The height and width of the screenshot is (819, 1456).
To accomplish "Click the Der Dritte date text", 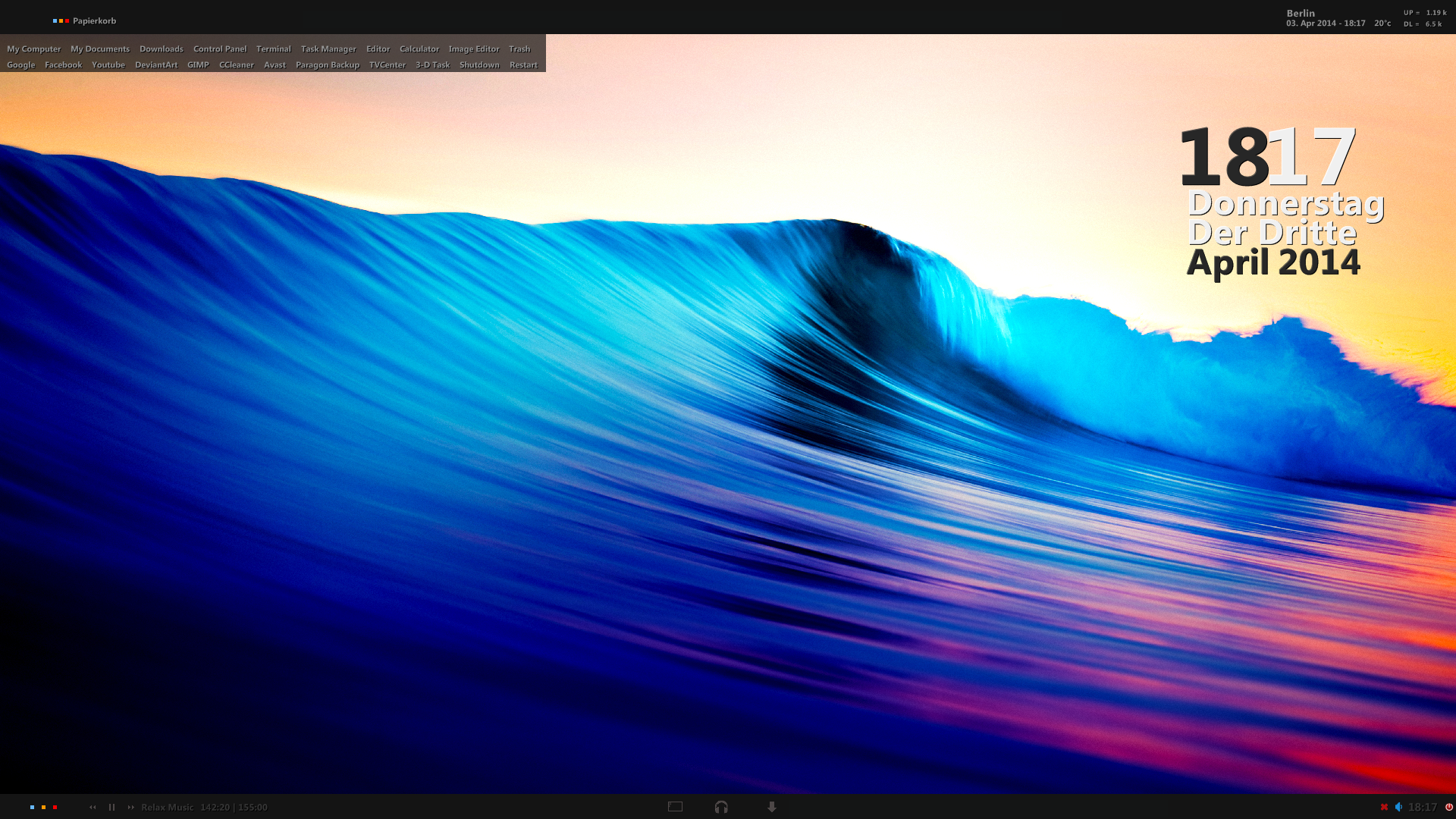I will coord(1272,233).
